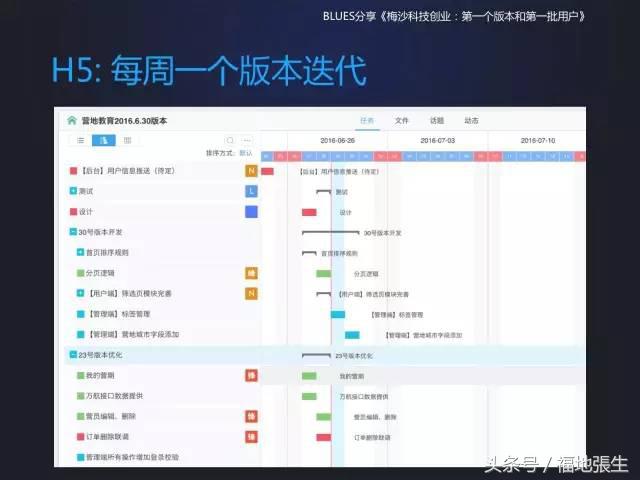Screen dimensions: 640x480
Task: Click red Gantt bar for 用户信息推送
Action: click(267, 171)
